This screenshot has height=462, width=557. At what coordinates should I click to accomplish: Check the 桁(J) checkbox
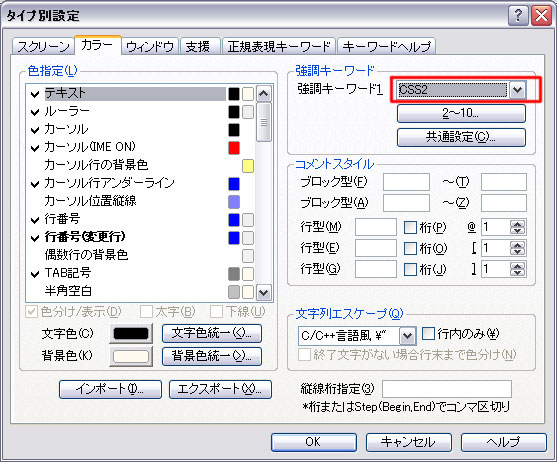(410, 269)
